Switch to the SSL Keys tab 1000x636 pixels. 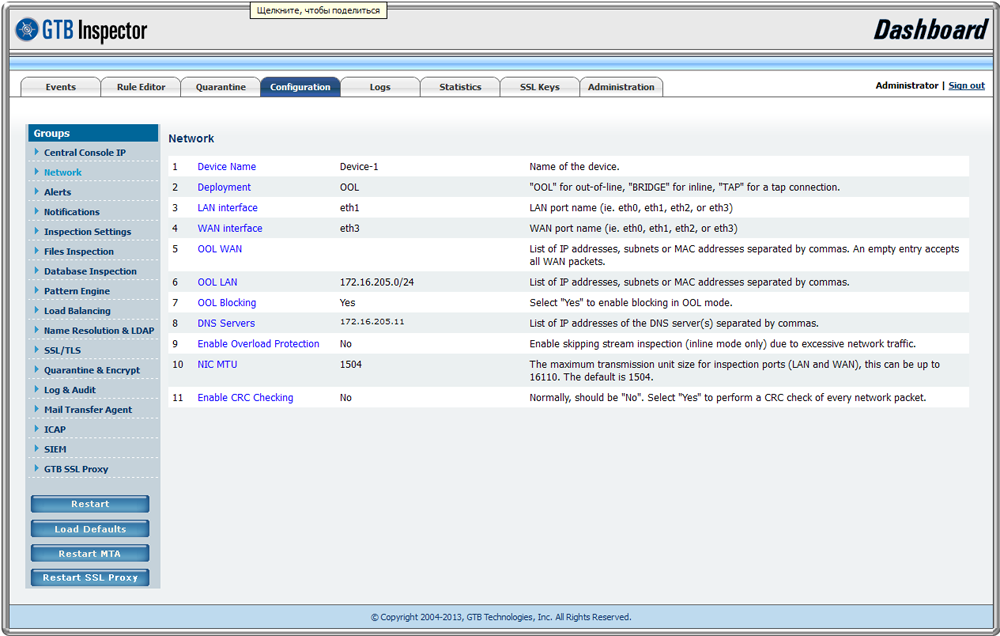540,87
